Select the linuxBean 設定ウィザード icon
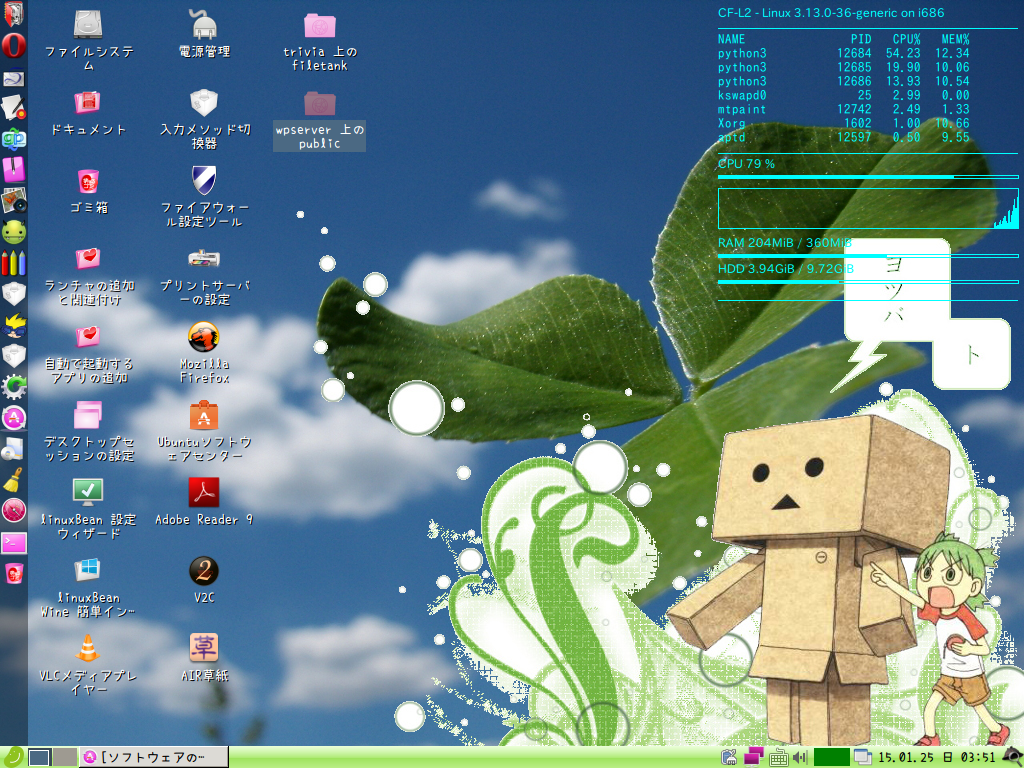Screen dimensions: 1024x768 pyautogui.click(x=89, y=510)
